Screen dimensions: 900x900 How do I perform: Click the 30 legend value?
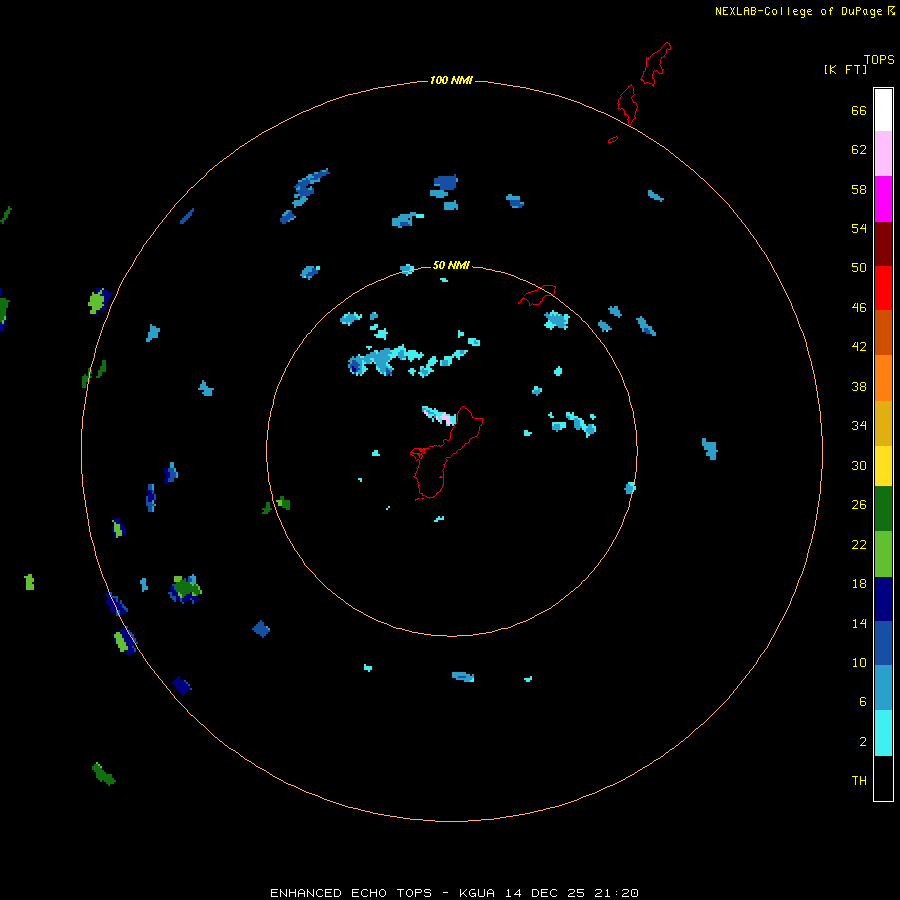(859, 465)
